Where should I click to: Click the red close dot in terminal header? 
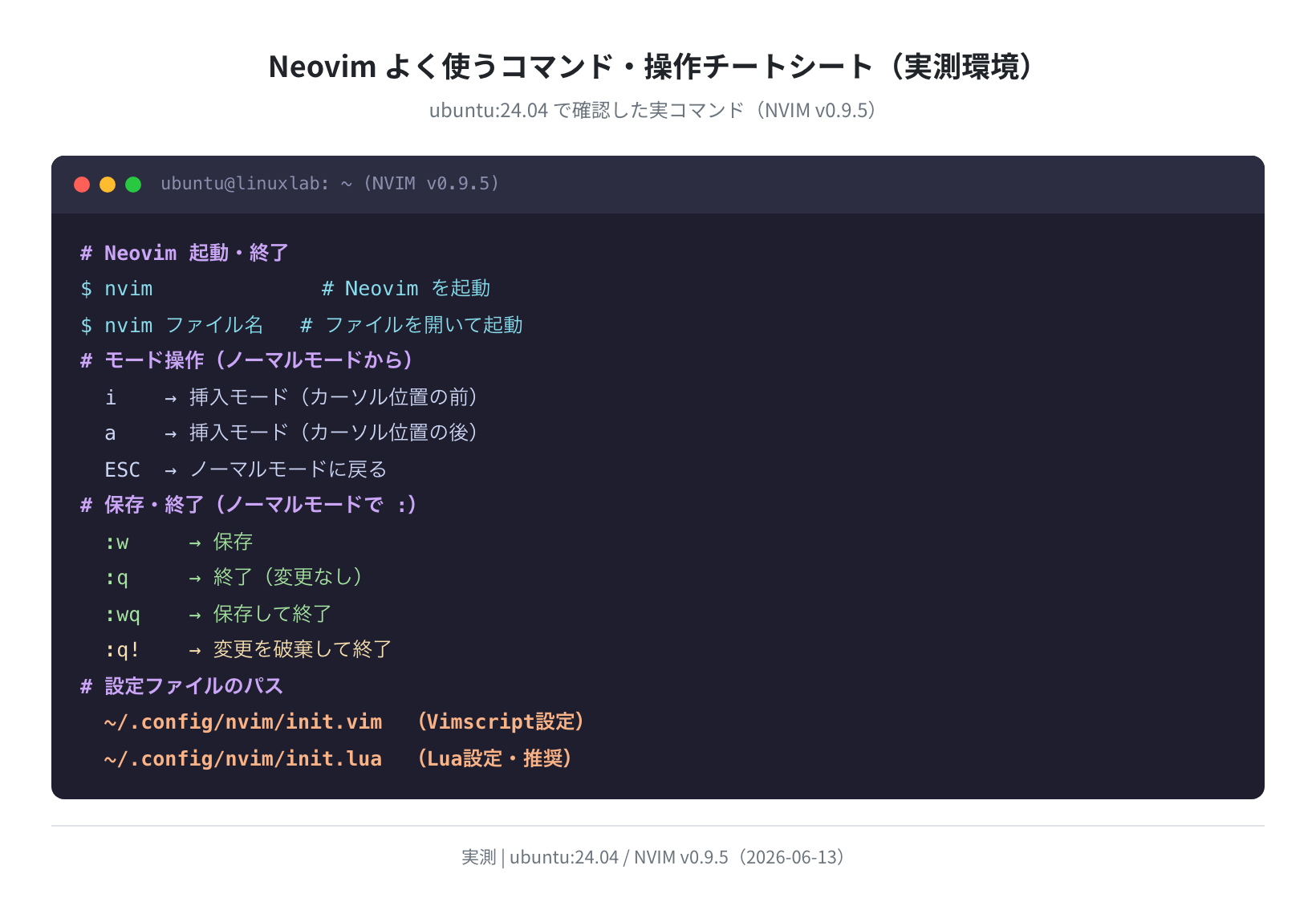(x=82, y=185)
